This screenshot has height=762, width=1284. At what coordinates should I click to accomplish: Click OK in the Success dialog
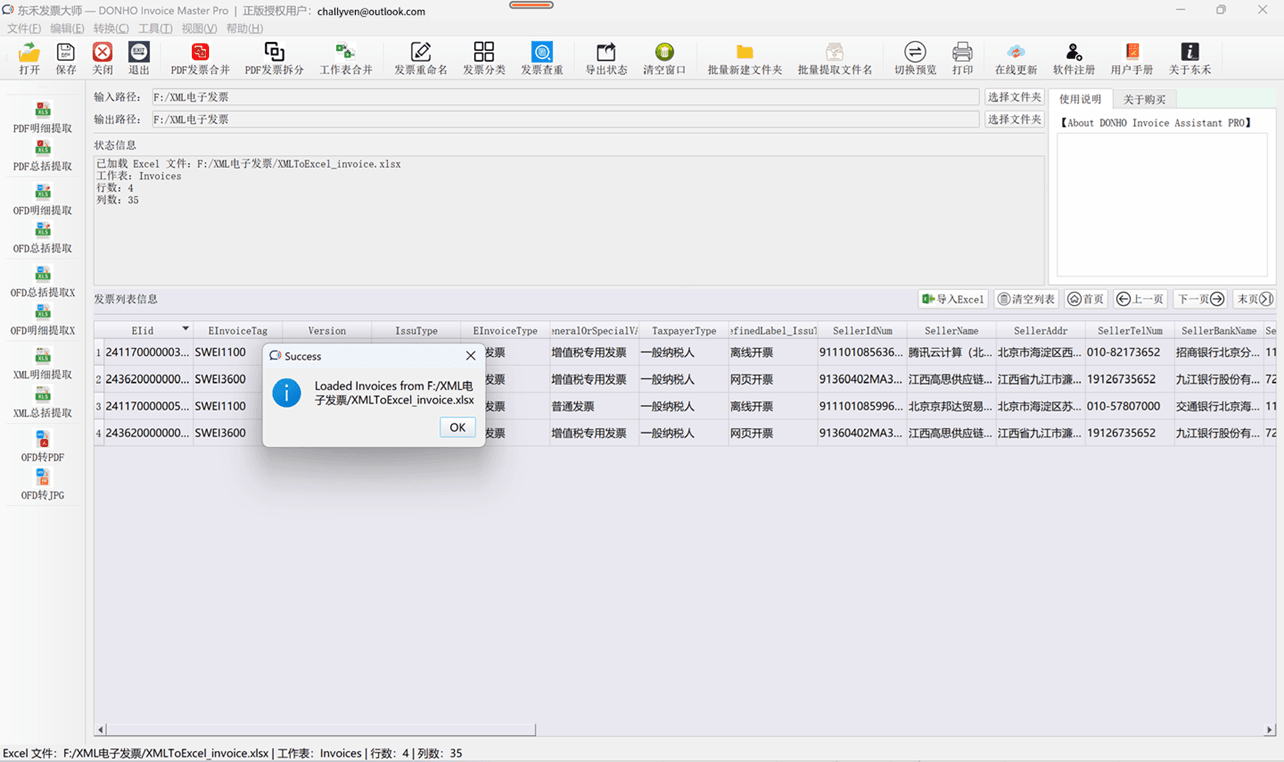coord(457,427)
